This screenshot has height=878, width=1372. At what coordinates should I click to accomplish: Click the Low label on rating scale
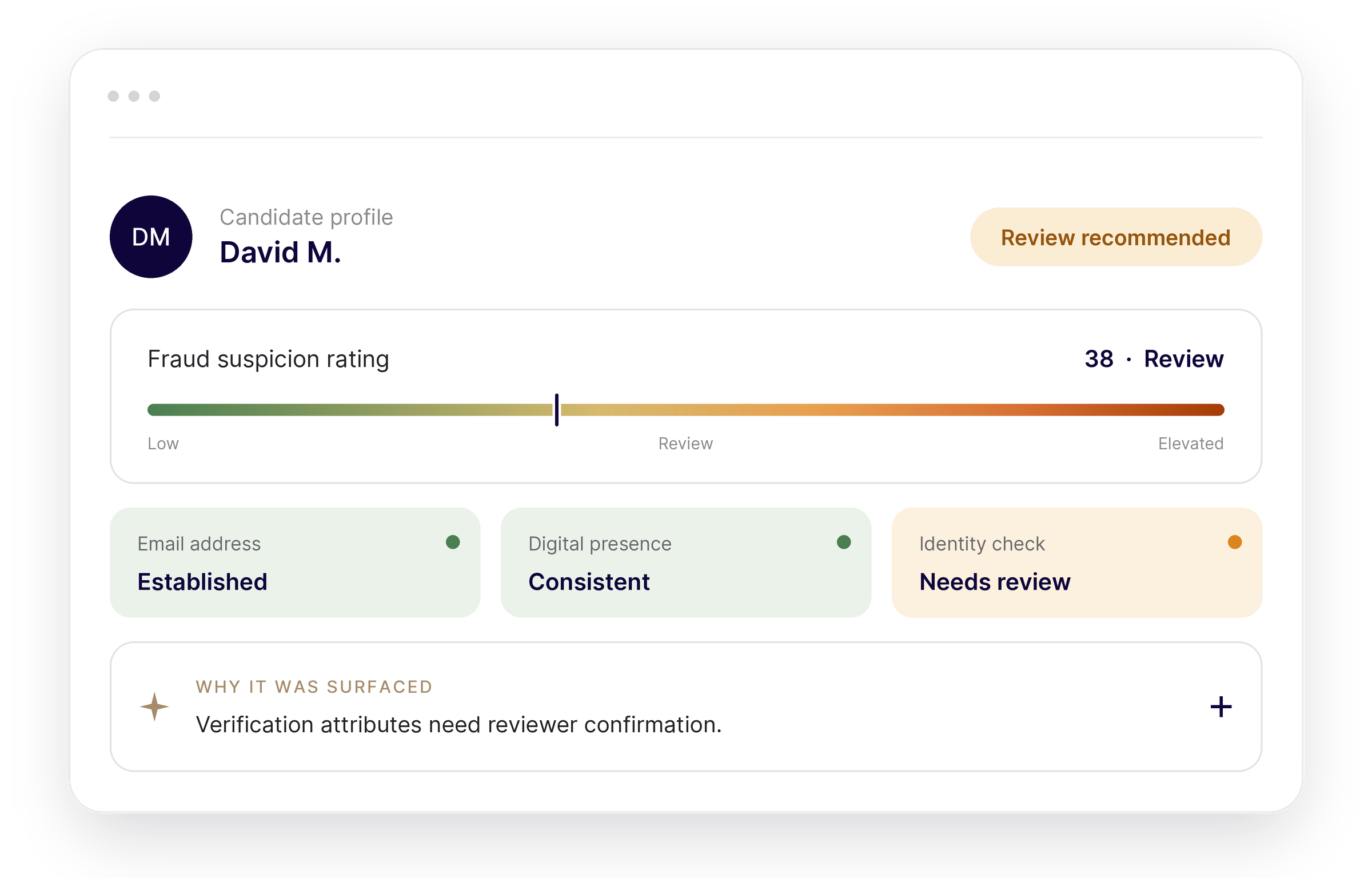[163, 444]
